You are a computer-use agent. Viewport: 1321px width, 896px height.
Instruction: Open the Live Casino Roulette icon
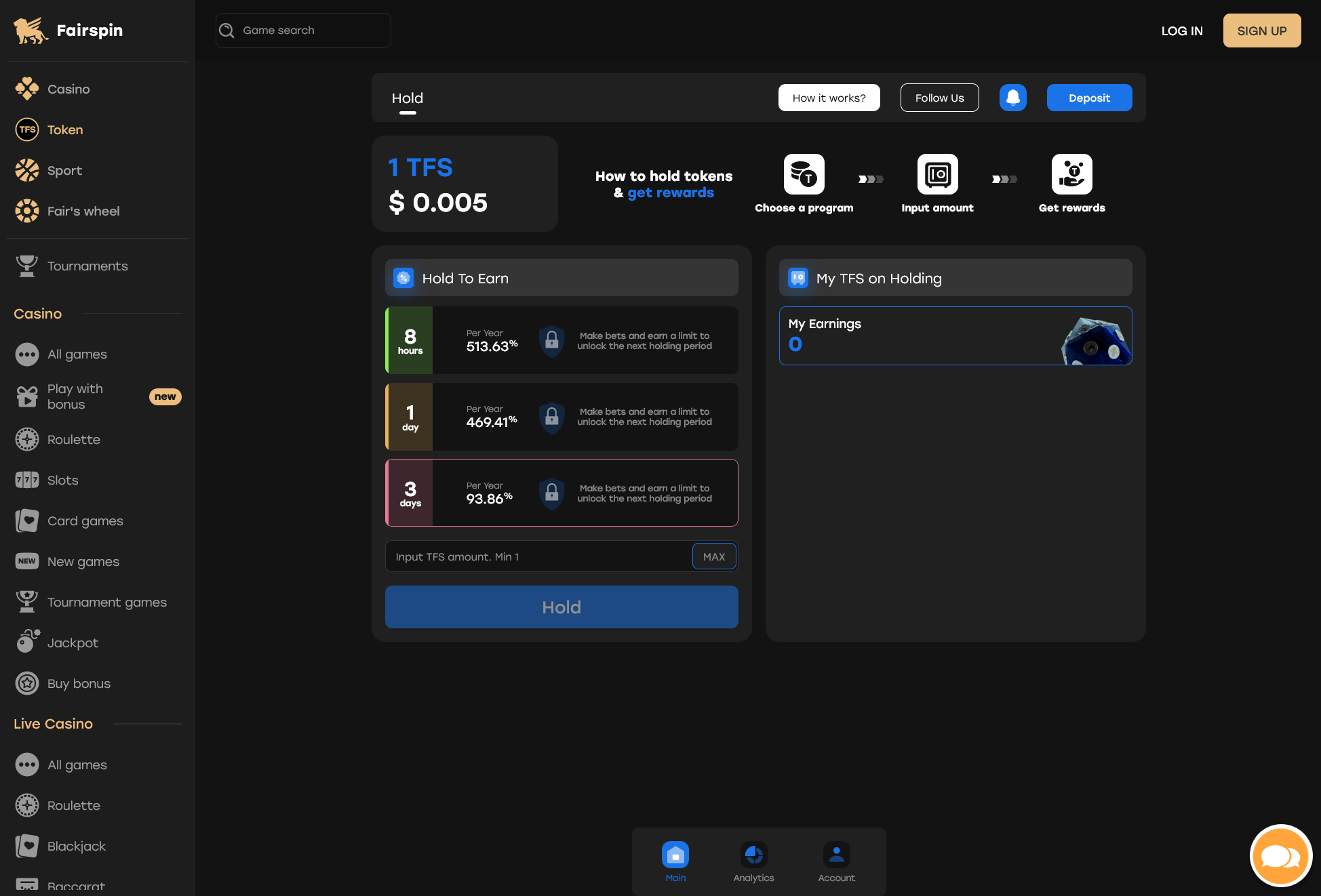27,805
